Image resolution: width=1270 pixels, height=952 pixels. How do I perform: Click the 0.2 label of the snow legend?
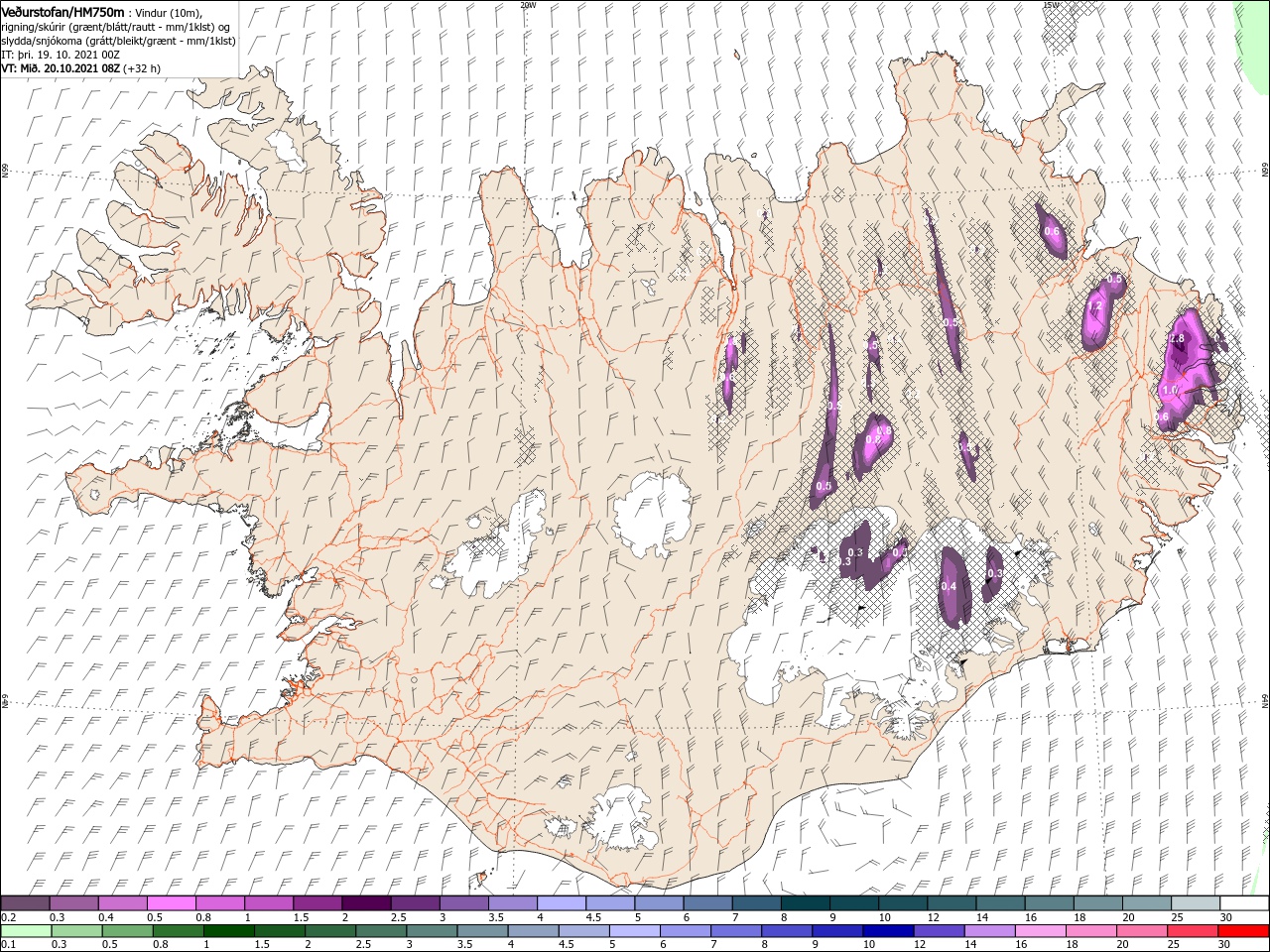(8, 917)
